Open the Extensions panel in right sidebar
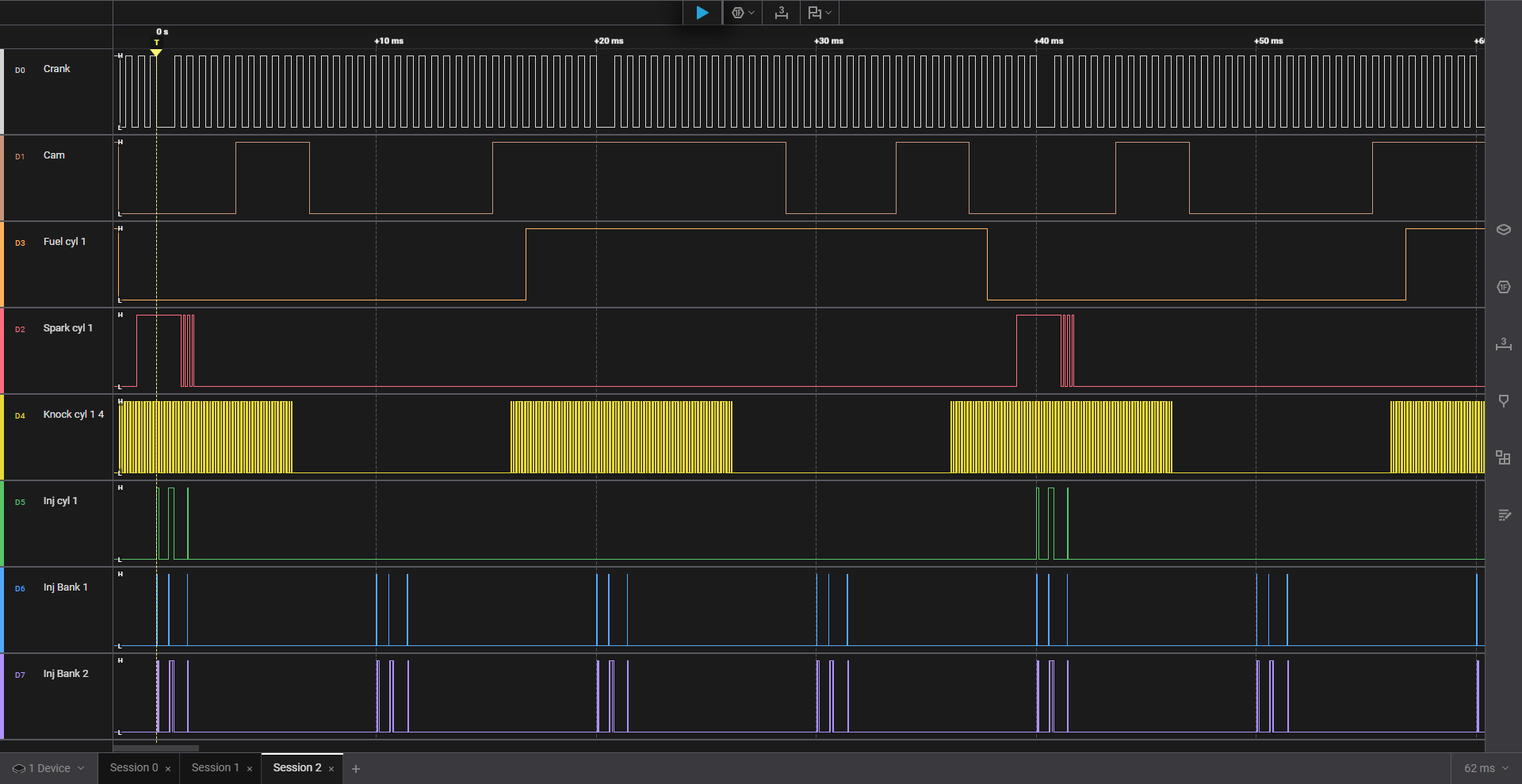 pos(1504,458)
